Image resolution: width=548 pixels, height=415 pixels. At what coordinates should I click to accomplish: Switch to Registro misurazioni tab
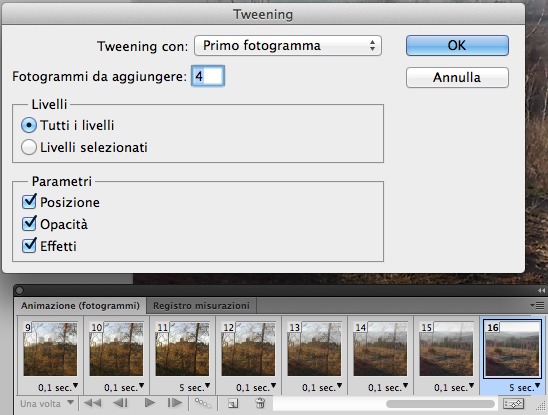(x=201, y=306)
